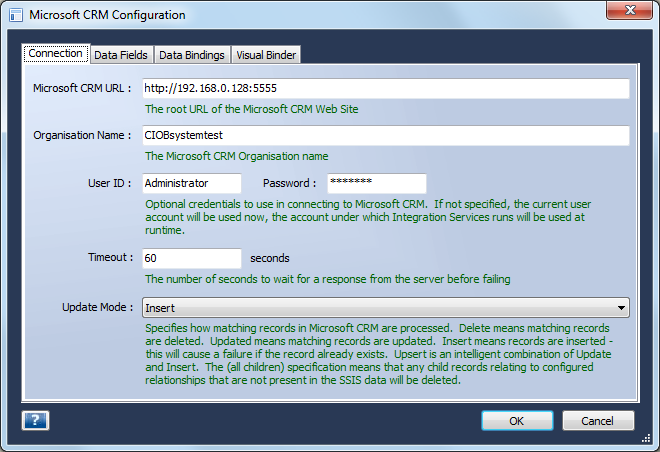Screen dimensions: 660x452
Task: Open the Data Fields tab
Action: coord(120,55)
